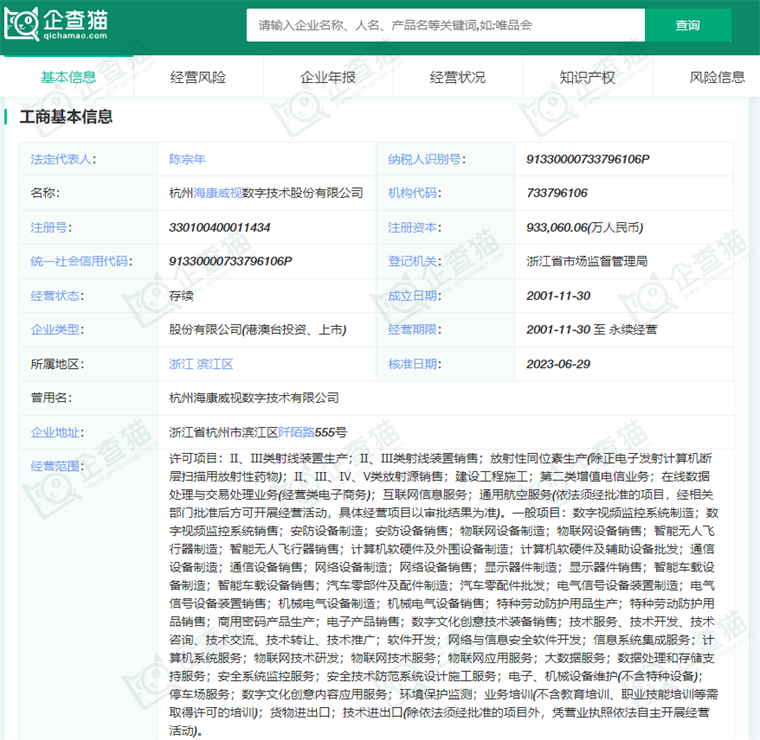This screenshot has width=760, height=740.
Task: Go to the 知识产权 tab
Action: pos(587,78)
